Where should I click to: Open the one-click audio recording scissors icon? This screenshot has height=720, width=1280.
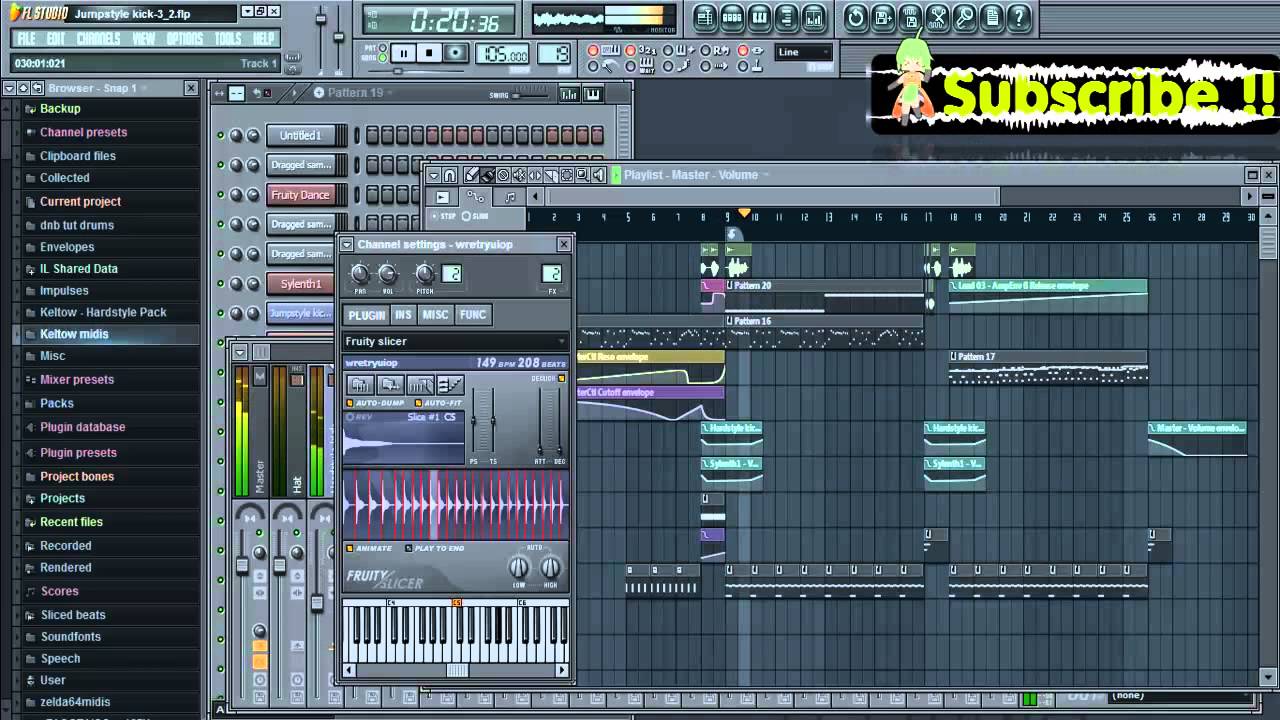tap(937, 17)
